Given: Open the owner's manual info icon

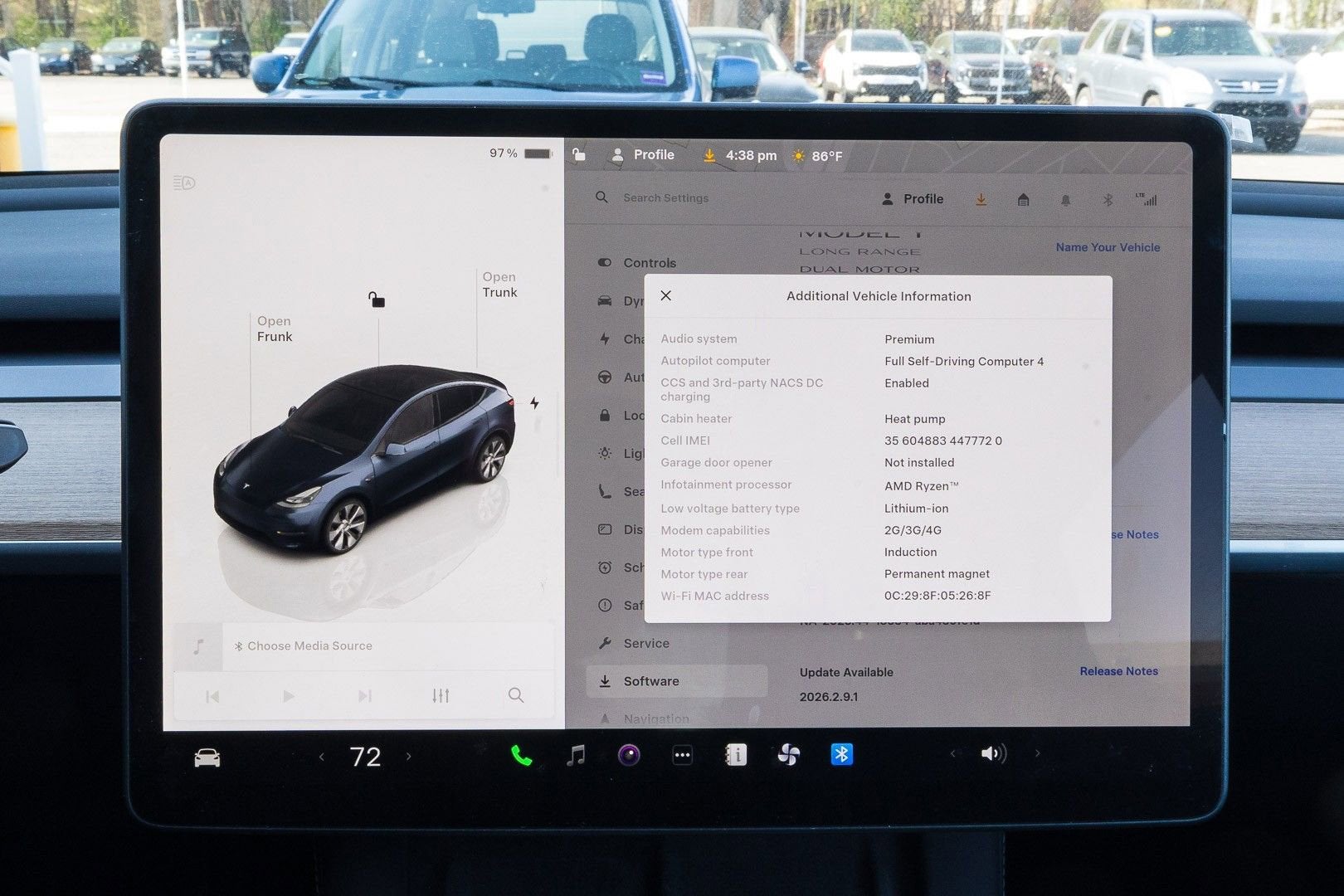Looking at the screenshot, I should click(x=736, y=755).
